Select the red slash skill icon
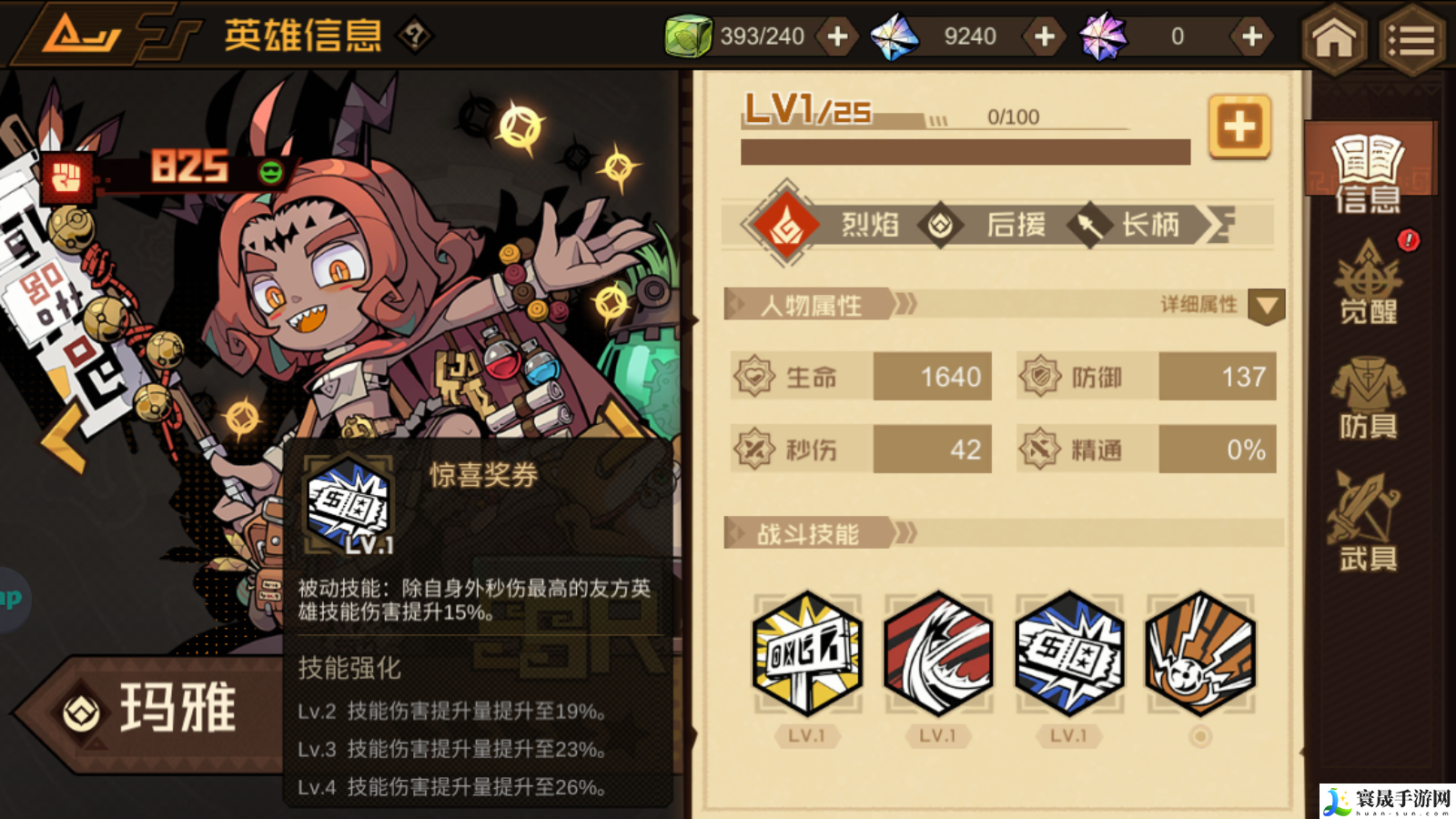 point(938,652)
